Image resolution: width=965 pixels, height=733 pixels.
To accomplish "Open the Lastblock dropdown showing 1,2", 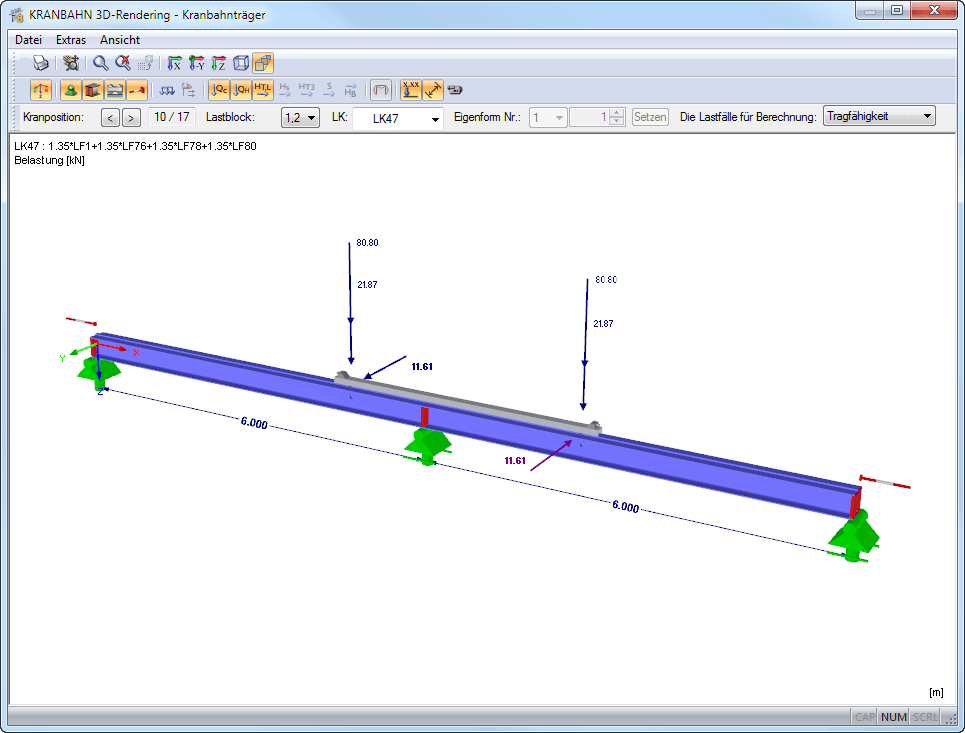I will (300, 117).
